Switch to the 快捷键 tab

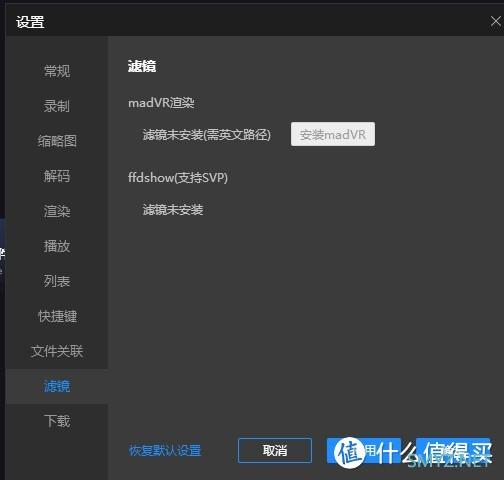click(x=57, y=316)
